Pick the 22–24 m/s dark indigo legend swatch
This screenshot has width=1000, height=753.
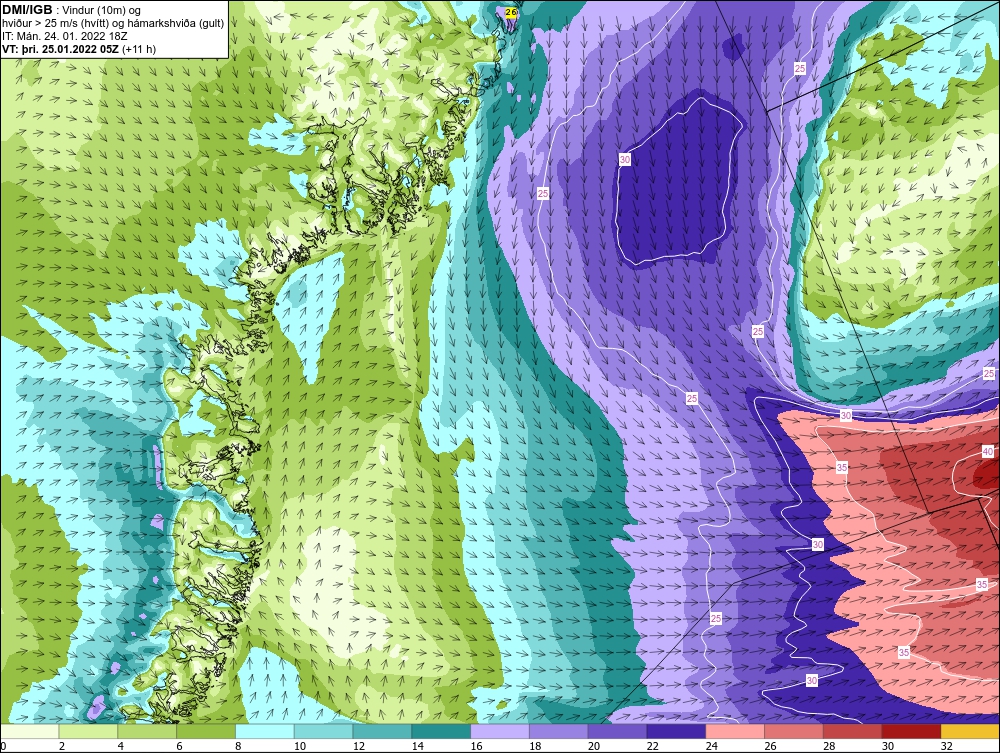tap(676, 731)
